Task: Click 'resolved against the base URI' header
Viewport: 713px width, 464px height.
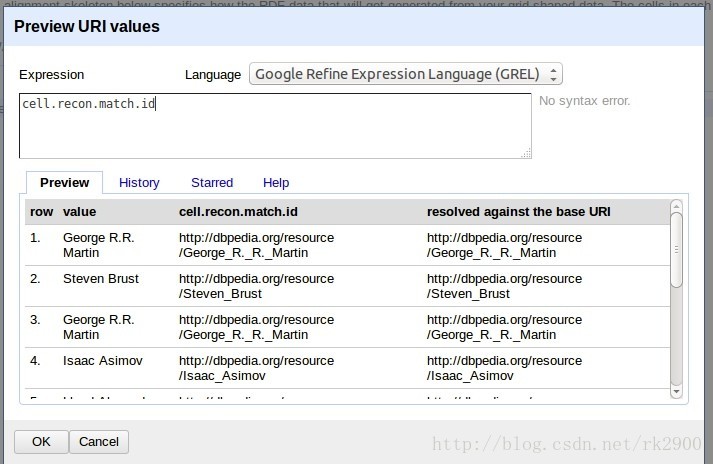Action: coord(519,212)
